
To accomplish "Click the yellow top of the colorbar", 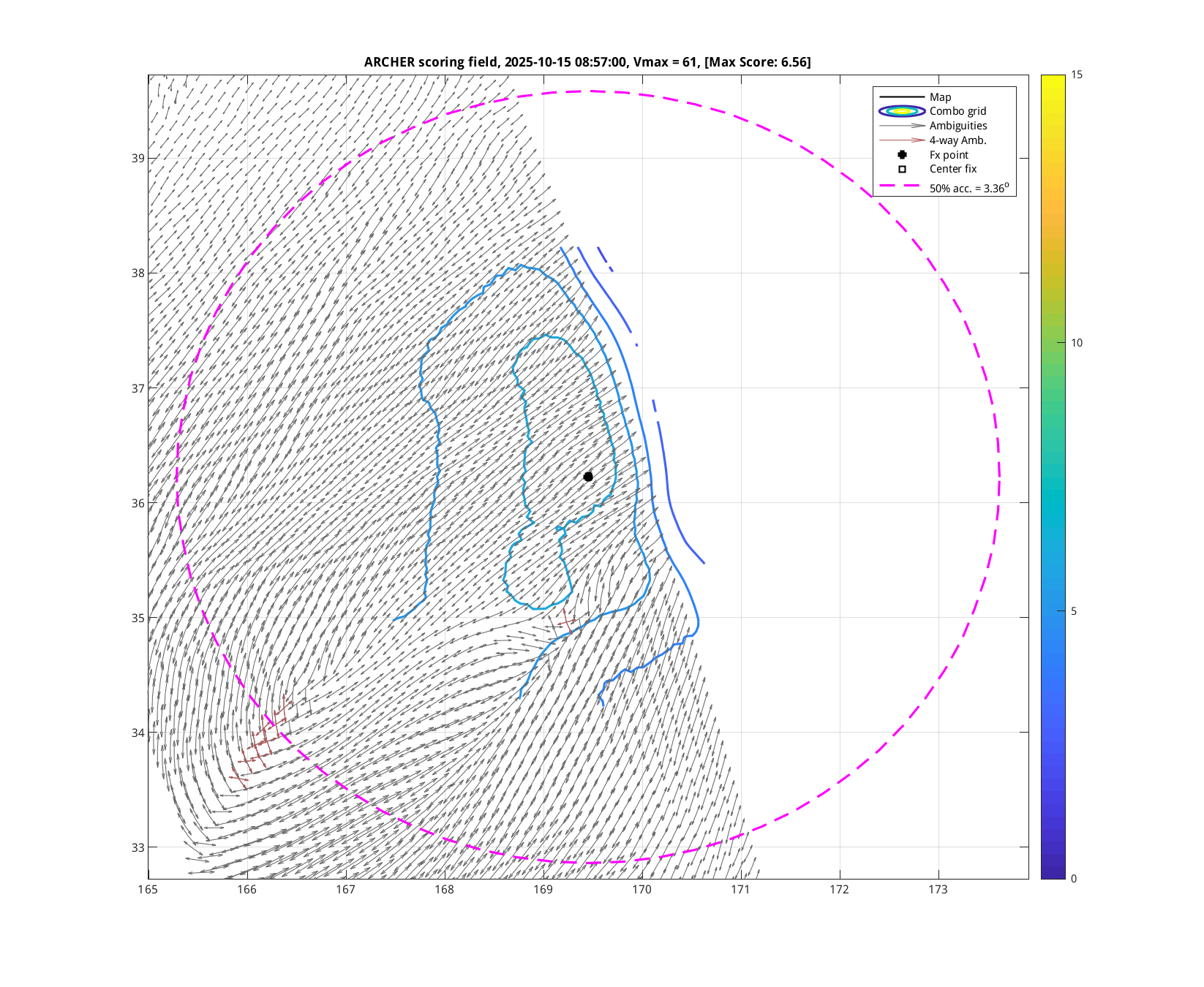I will pos(1053,79).
